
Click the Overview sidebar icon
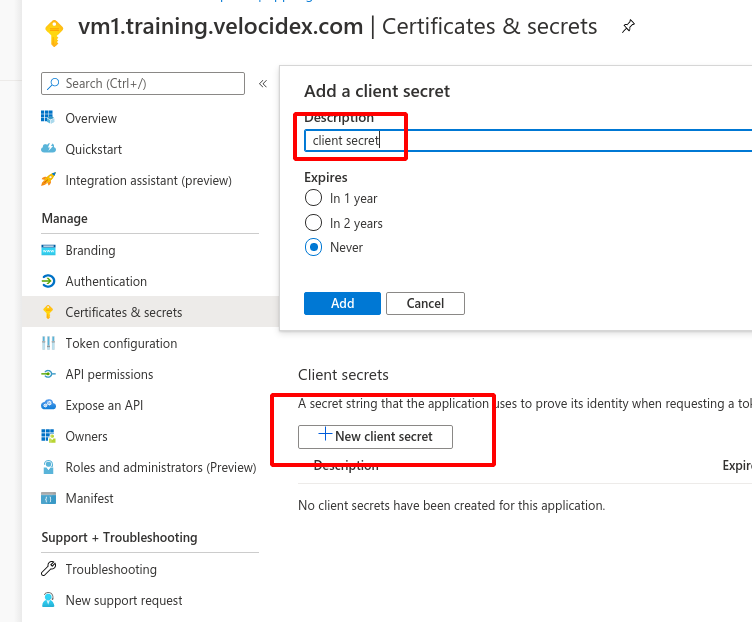point(48,118)
